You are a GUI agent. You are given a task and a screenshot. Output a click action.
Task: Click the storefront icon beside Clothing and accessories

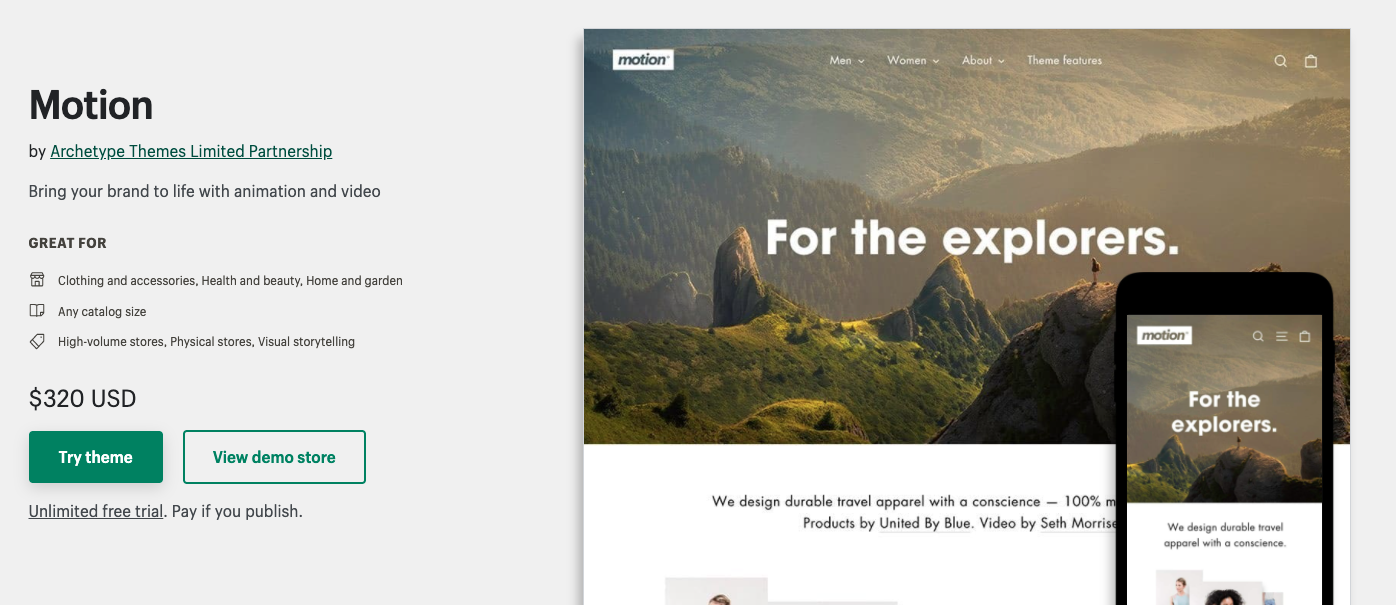[x=37, y=280]
